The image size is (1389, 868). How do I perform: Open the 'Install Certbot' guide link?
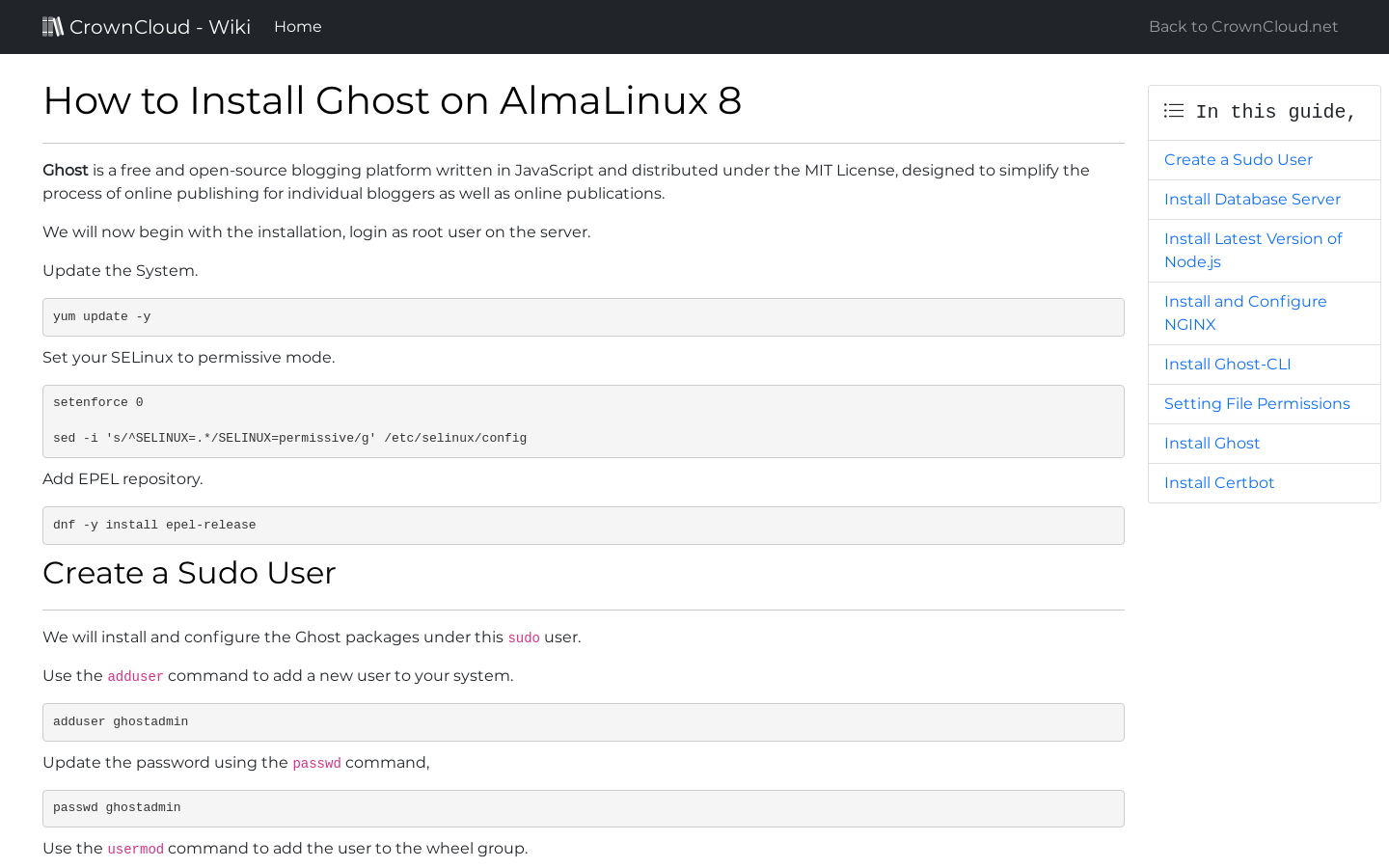(x=1218, y=482)
